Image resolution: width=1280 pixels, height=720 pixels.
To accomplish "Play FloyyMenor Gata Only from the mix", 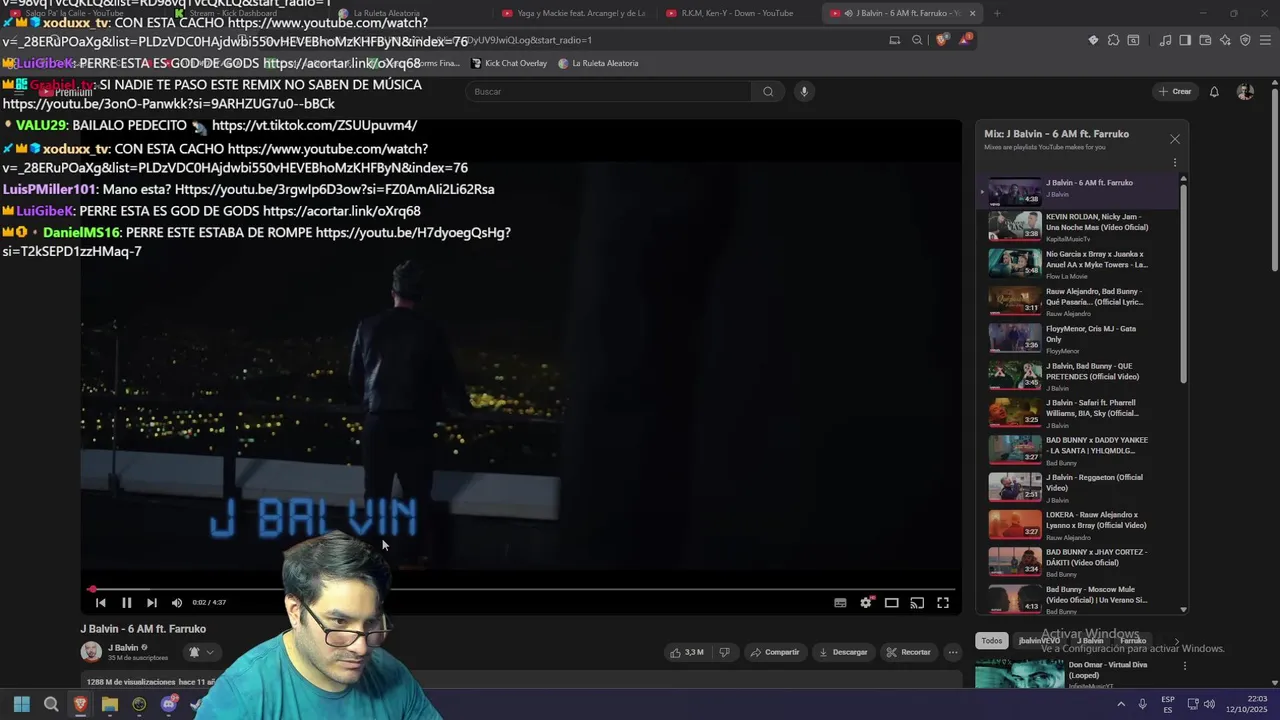I will pyautogui.click(x=1080, y=339).
